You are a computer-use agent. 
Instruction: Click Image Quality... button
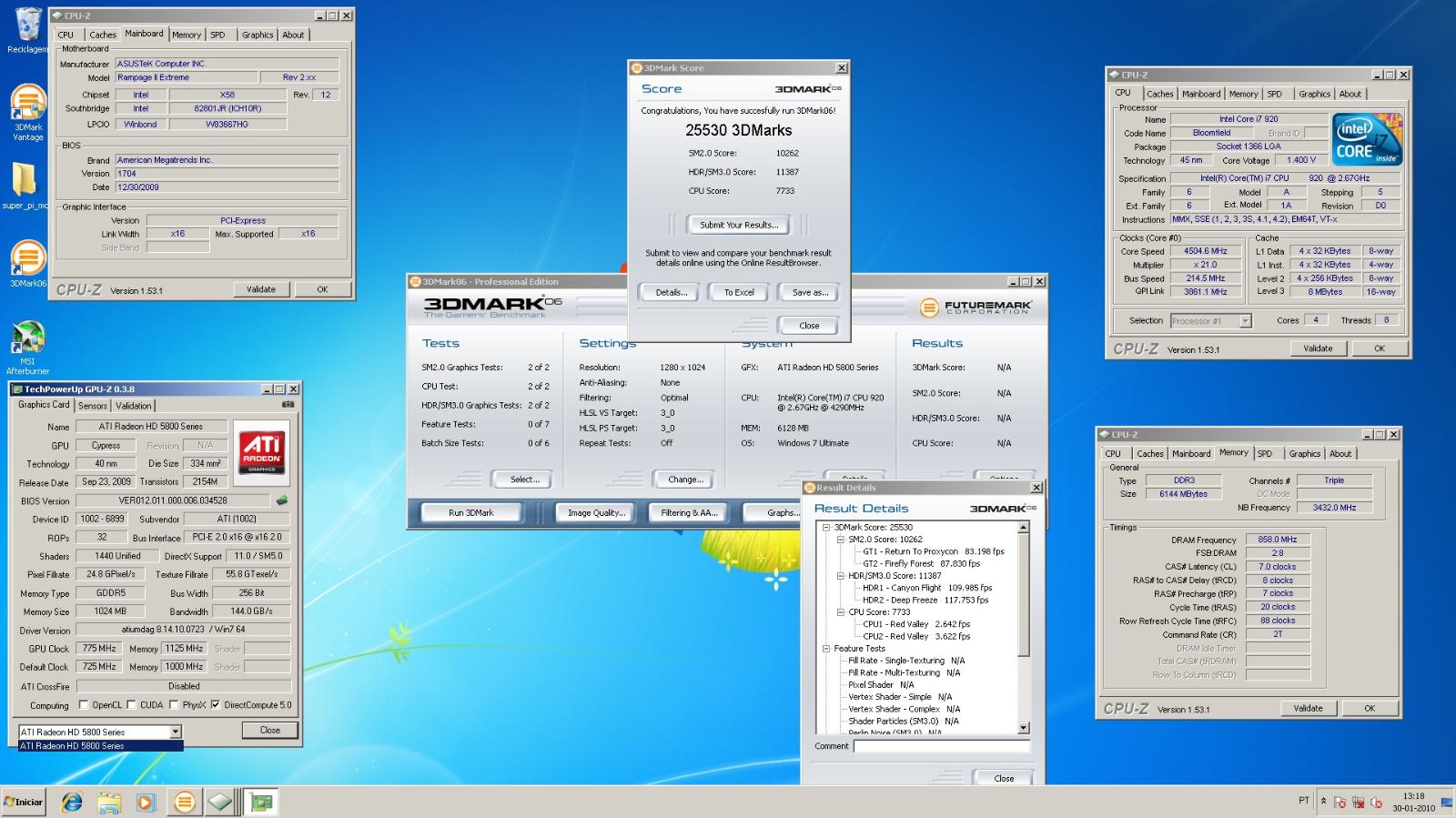597,512
